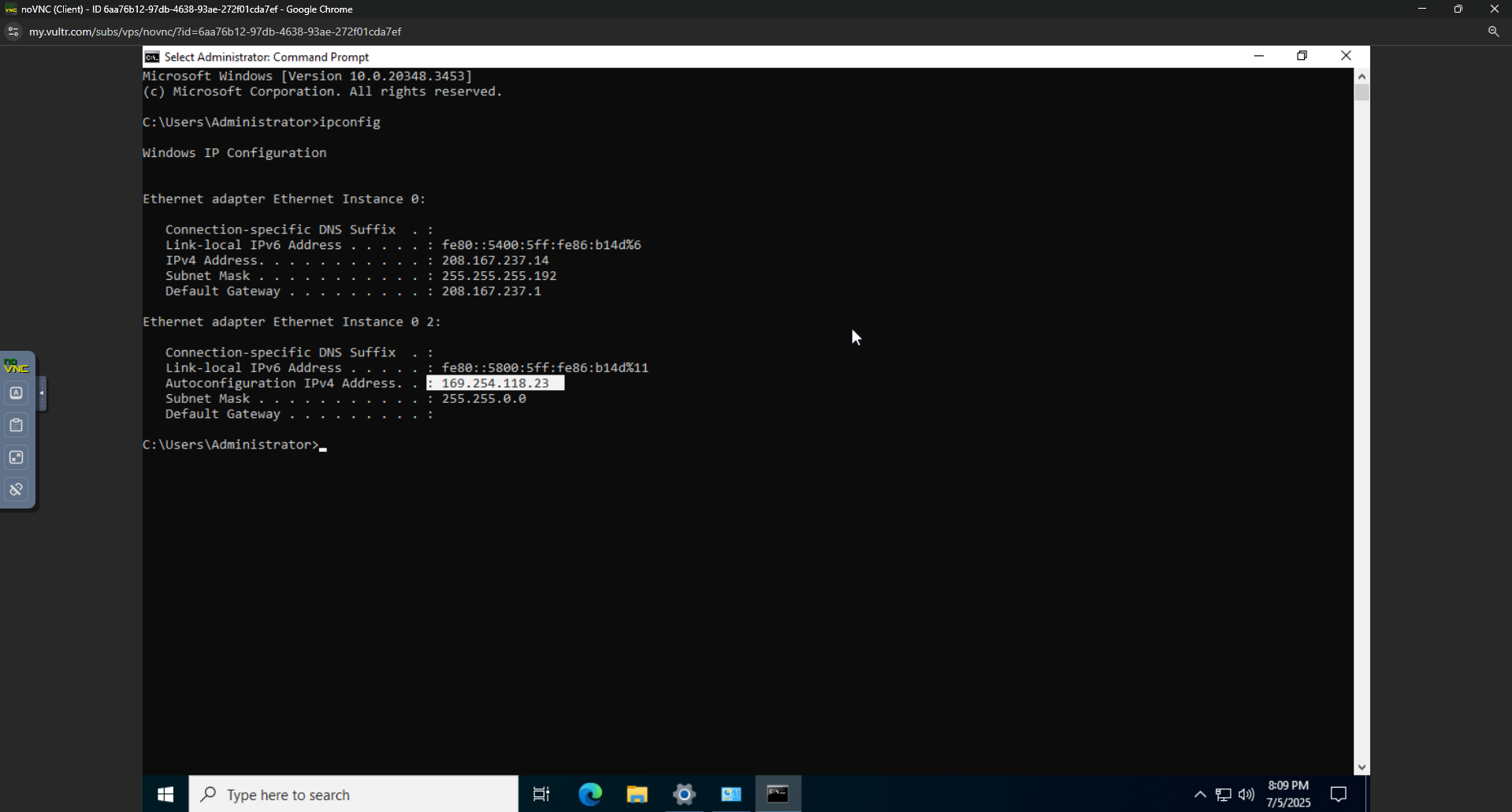
Task: Click 7/5/2025 date in taskbar
Action: click(1288, 803)
